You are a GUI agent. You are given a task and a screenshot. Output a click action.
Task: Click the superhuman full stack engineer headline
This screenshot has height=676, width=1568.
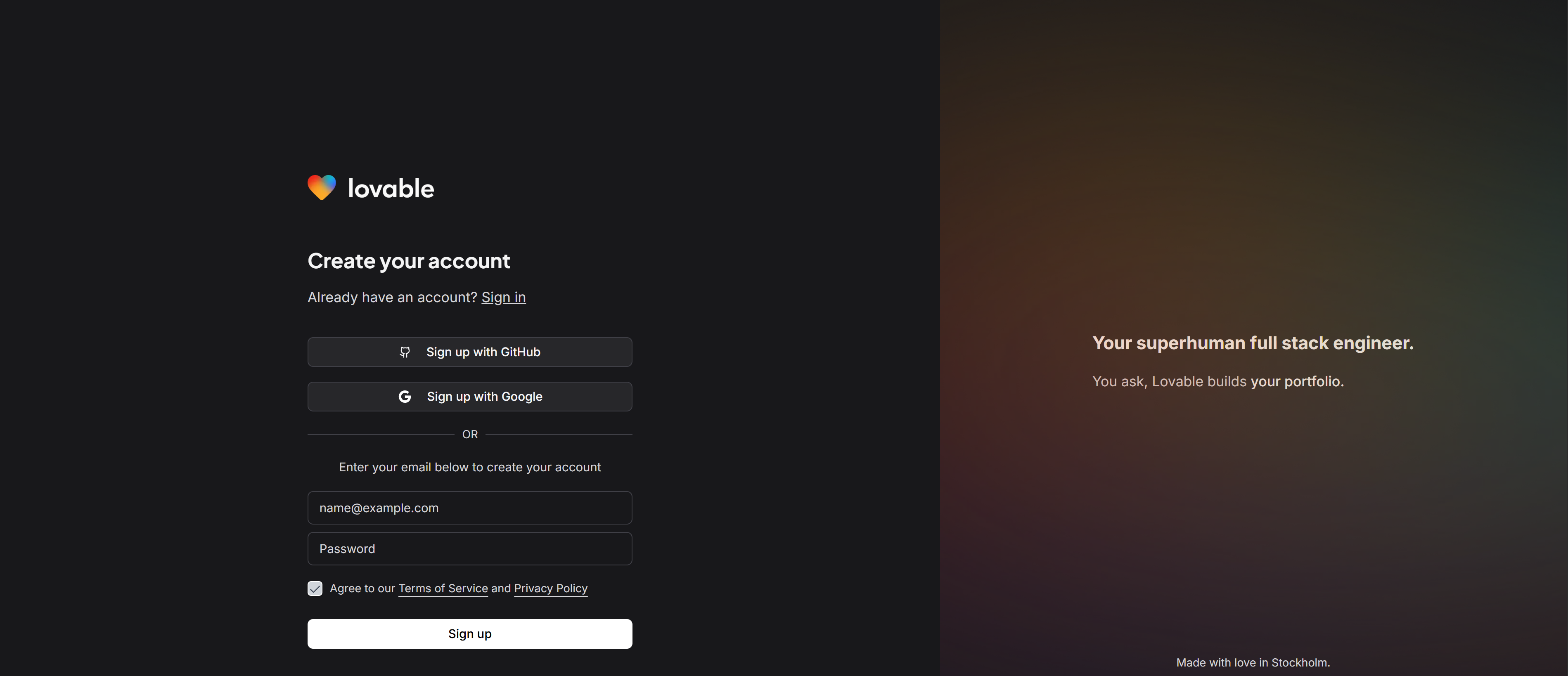[1253, 343]
